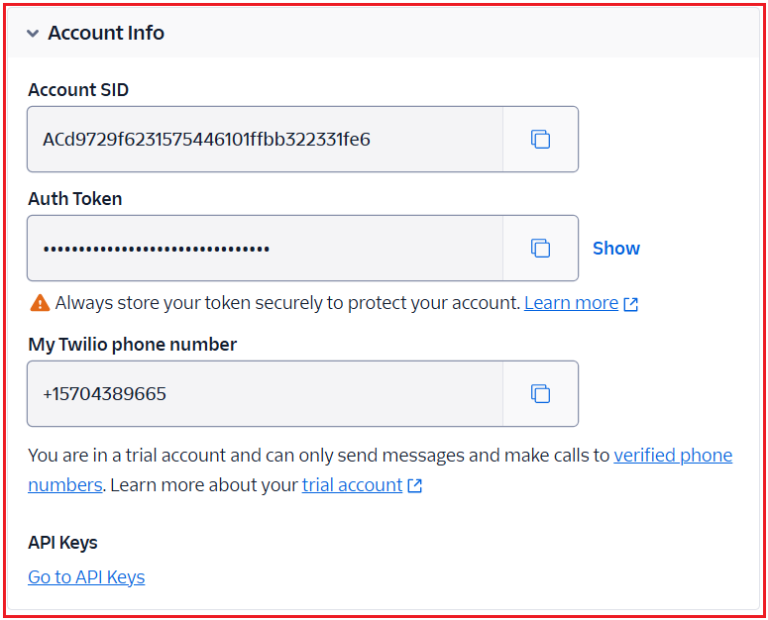
Task: Go to API Keys link
Action: [86, 577]
